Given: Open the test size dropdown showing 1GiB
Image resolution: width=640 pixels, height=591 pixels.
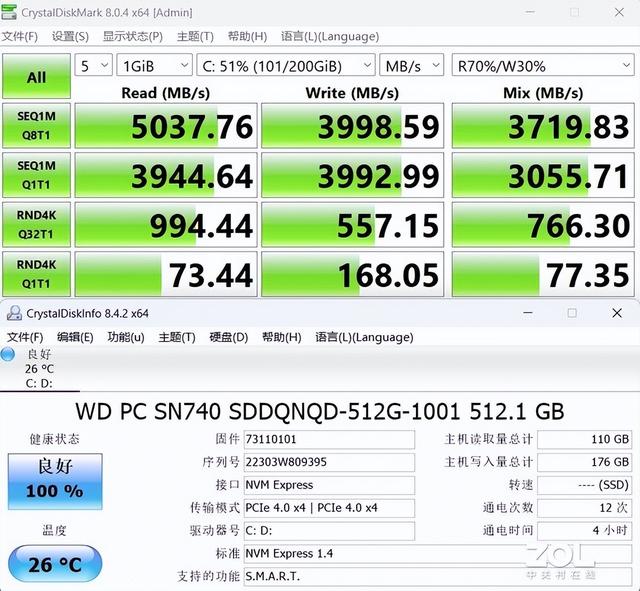Looking at the screenshot, I should click(x=155, y=65).
